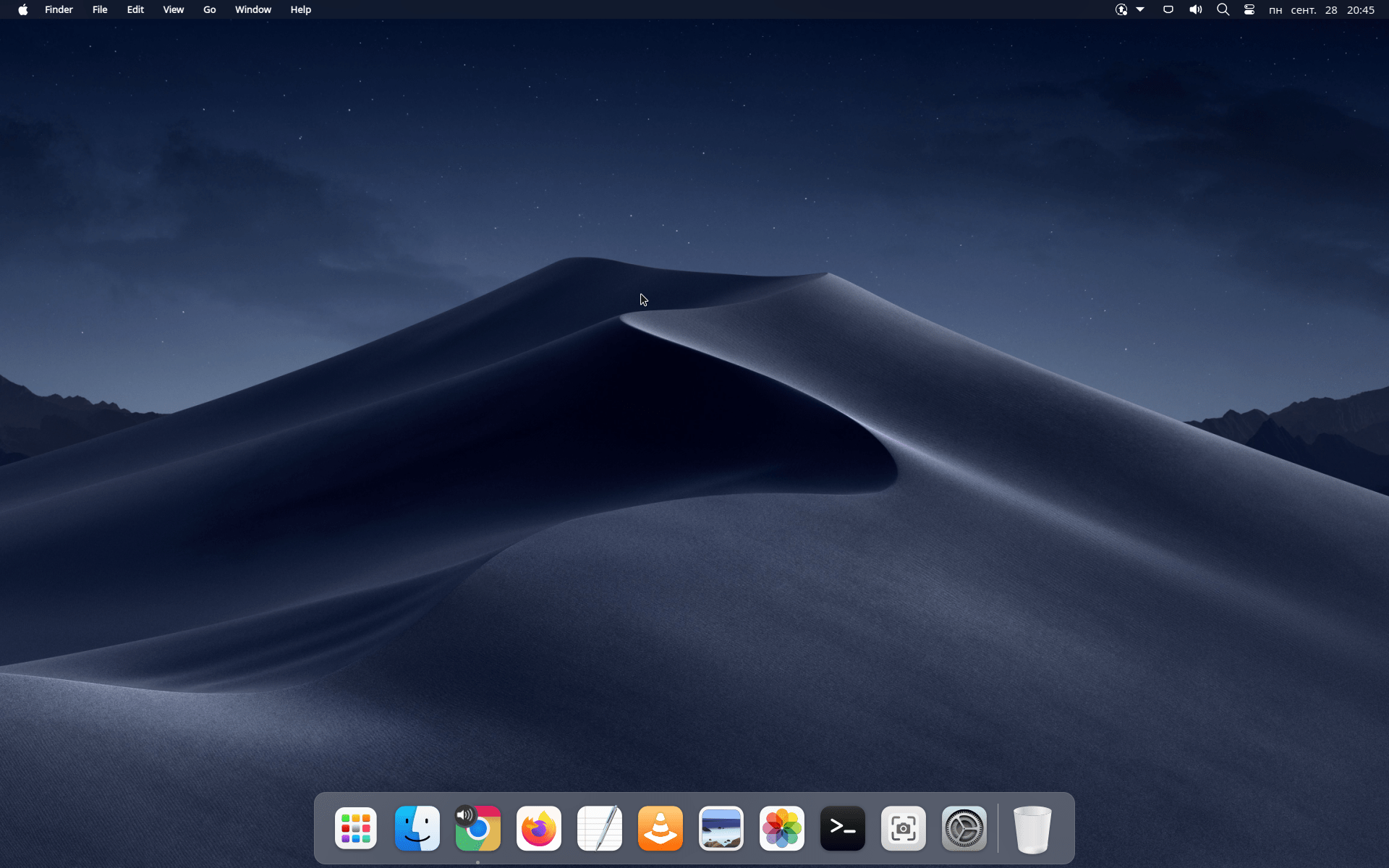Launch VLC media player from dock
The width and height of the screenshot is (1389, 868).
click(x=660, y=828)
